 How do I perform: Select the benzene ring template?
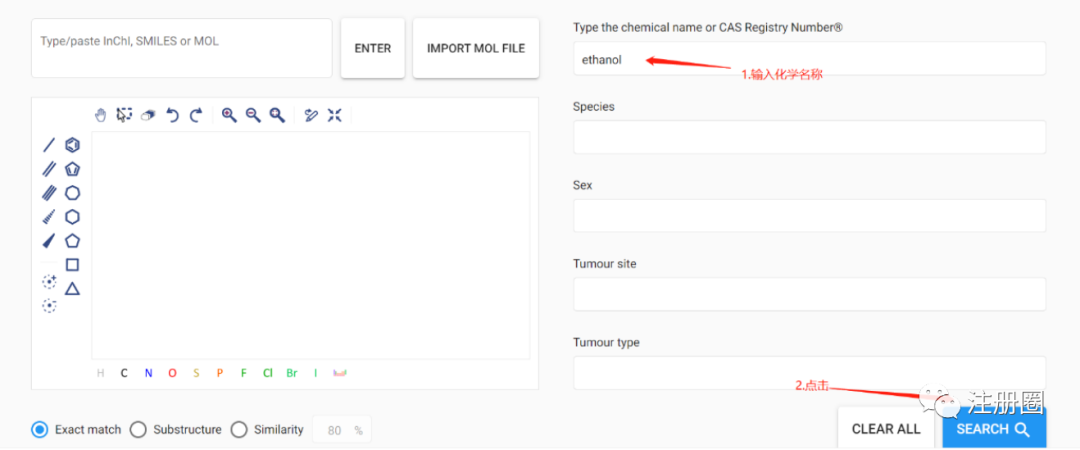pos(72,145)
